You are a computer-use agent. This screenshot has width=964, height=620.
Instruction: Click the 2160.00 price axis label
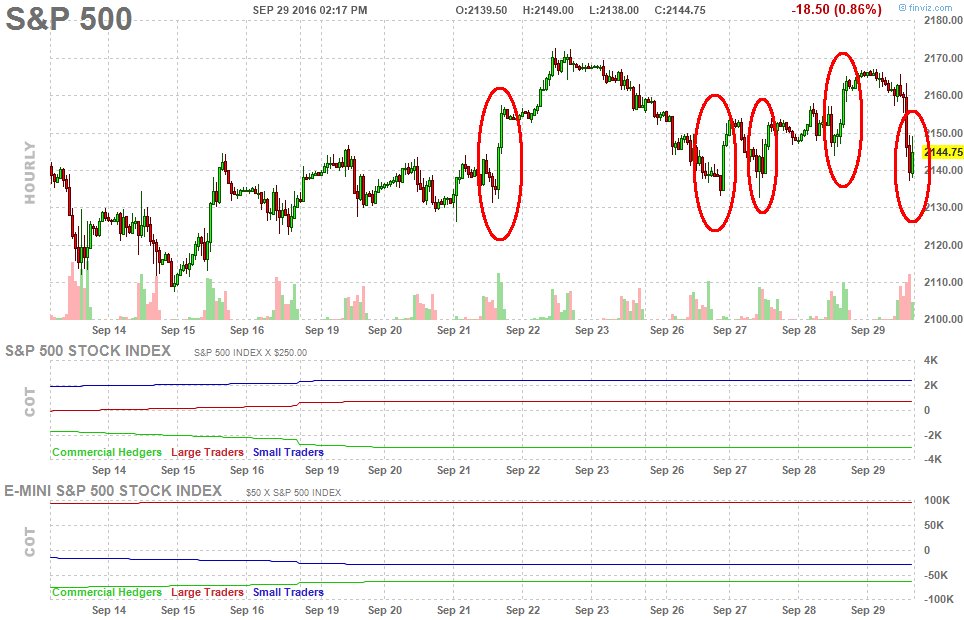pyautogui.click(x=943, y=95)
